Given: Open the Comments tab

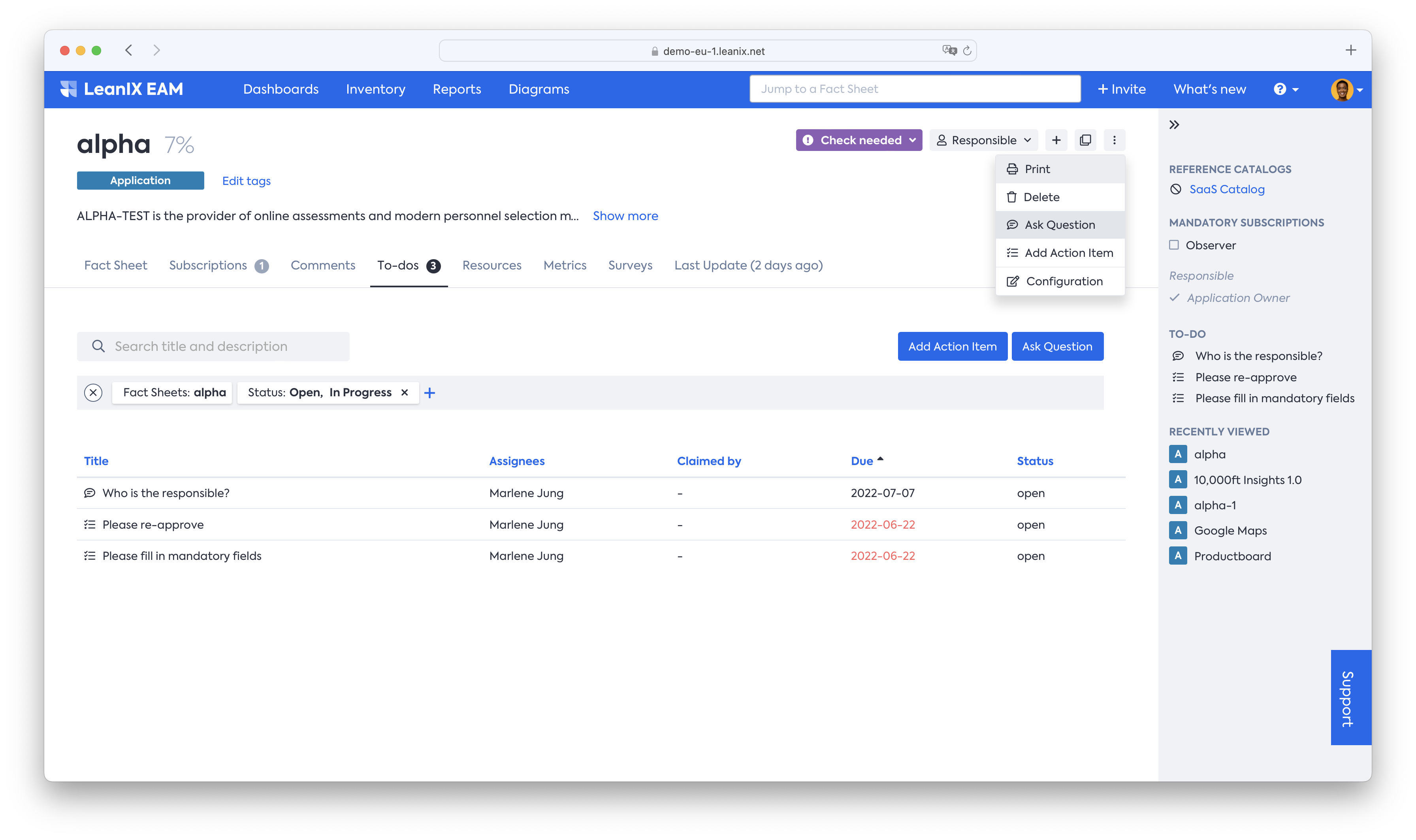Looking at the screenshot, I should coord(322,265).
